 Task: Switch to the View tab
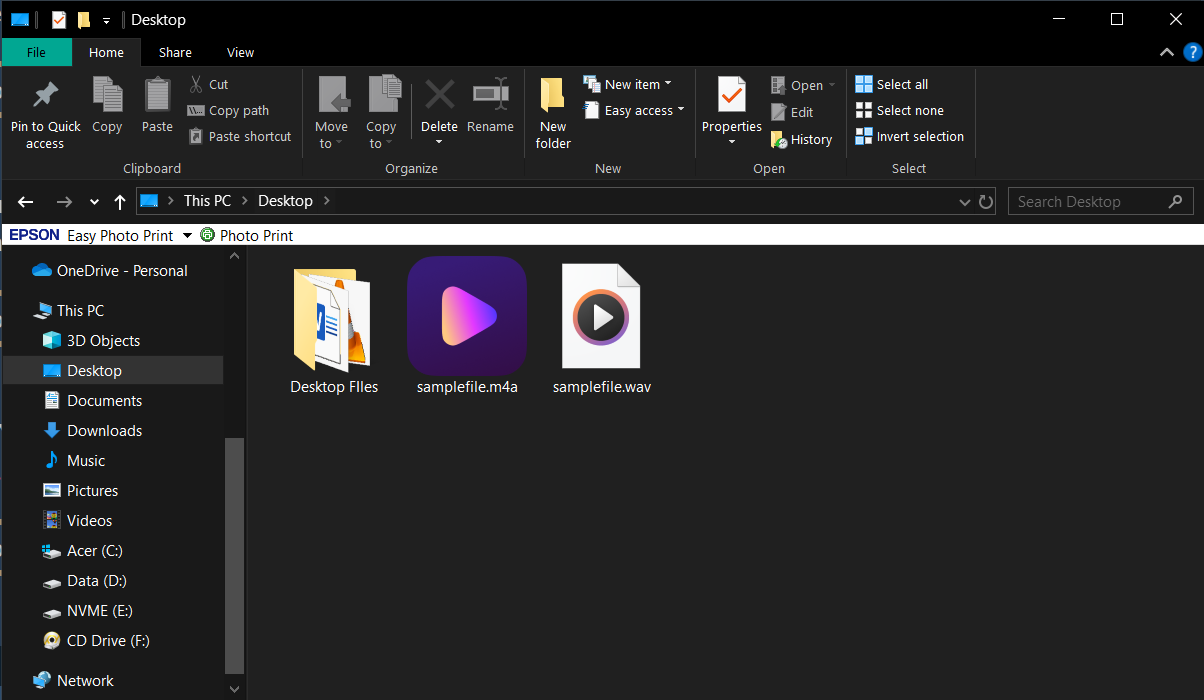240,52
